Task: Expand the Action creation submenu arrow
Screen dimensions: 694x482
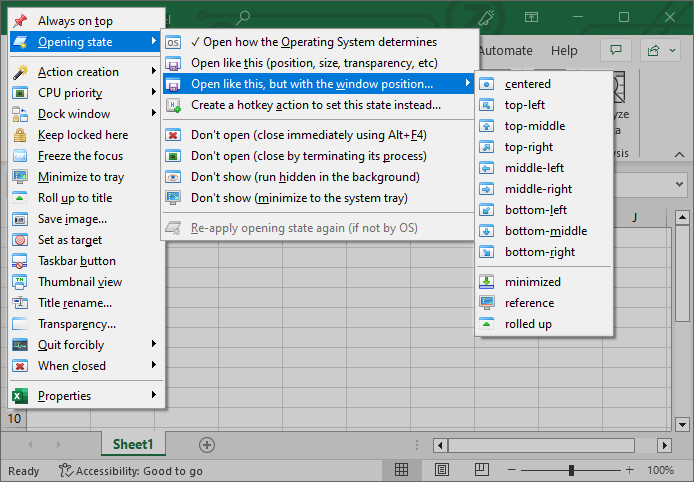Action: [154, 71]
